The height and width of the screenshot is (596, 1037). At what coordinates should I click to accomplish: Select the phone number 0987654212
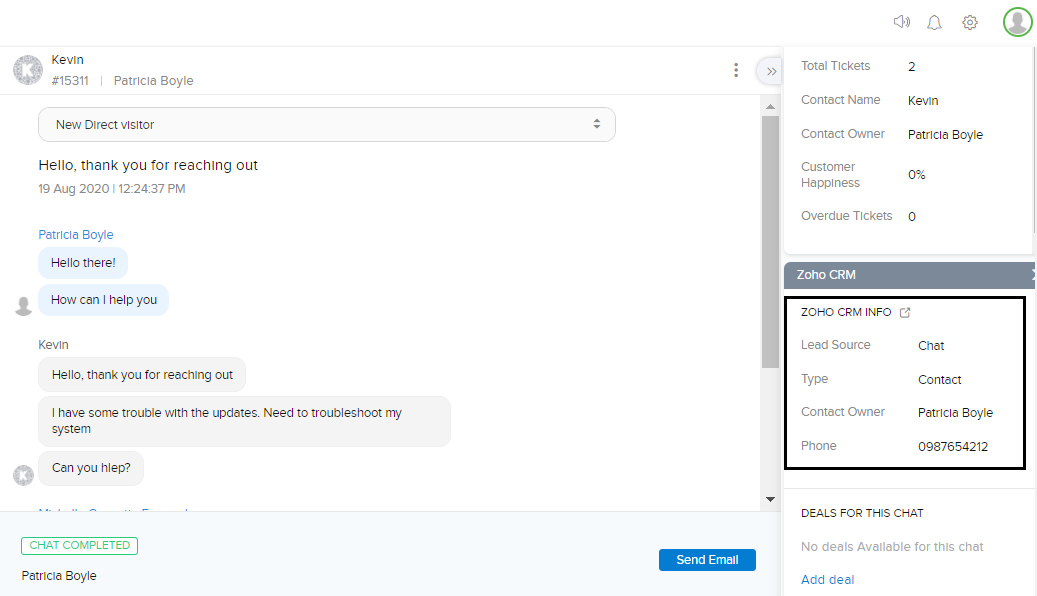tap(953, 447)
